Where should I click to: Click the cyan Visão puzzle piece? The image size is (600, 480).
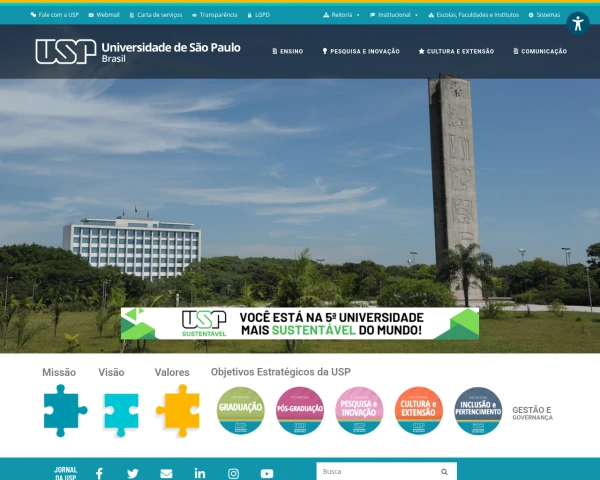[121, 415]
